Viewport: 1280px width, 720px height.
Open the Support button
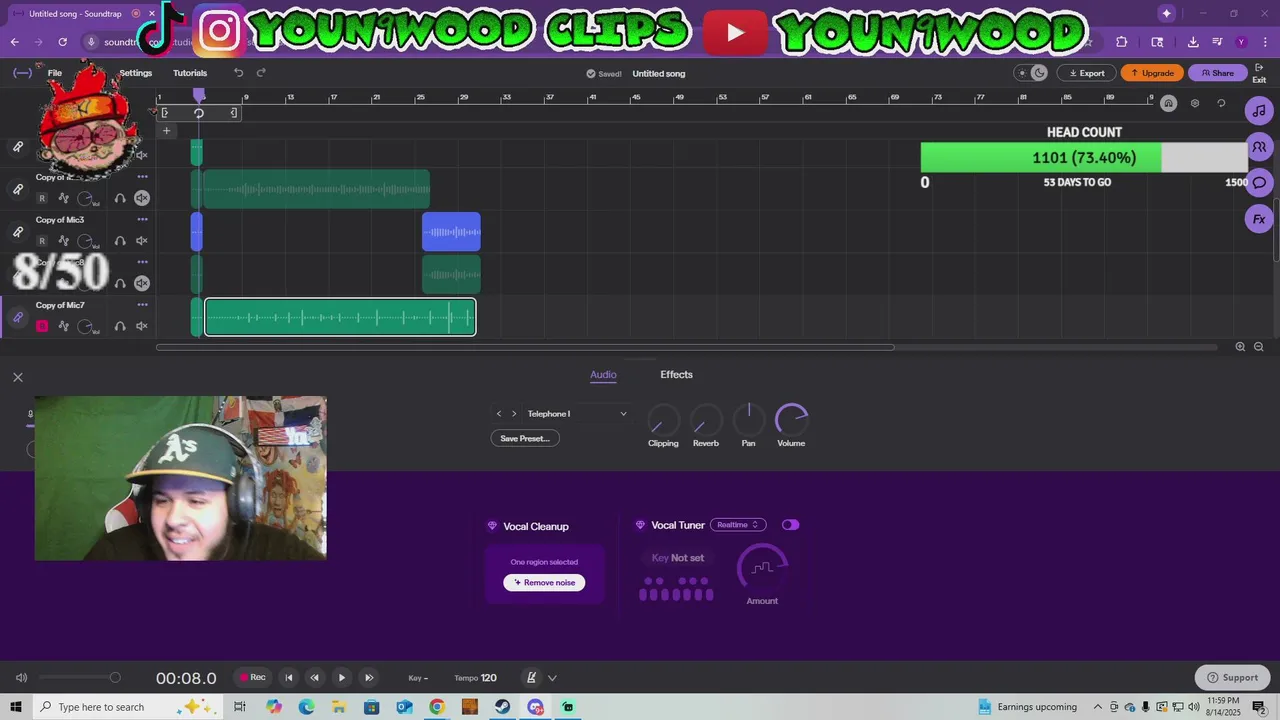click(x=1232, y=677)
